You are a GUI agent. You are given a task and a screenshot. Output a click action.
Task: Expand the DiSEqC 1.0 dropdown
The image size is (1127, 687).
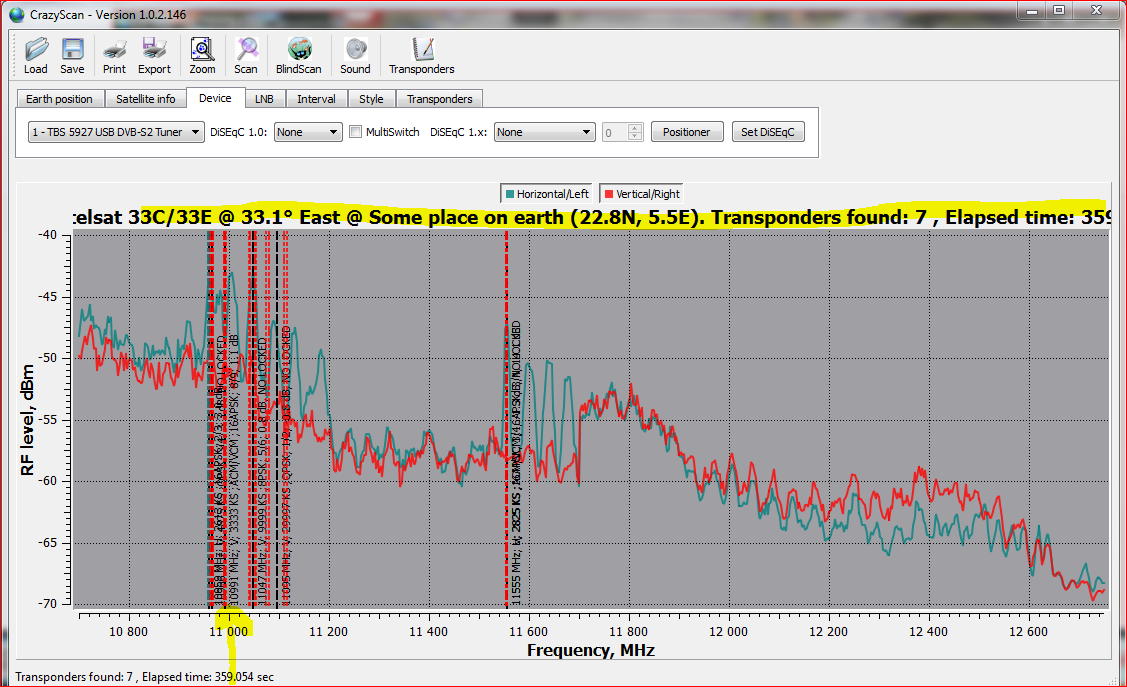click(x=308, y=132)
